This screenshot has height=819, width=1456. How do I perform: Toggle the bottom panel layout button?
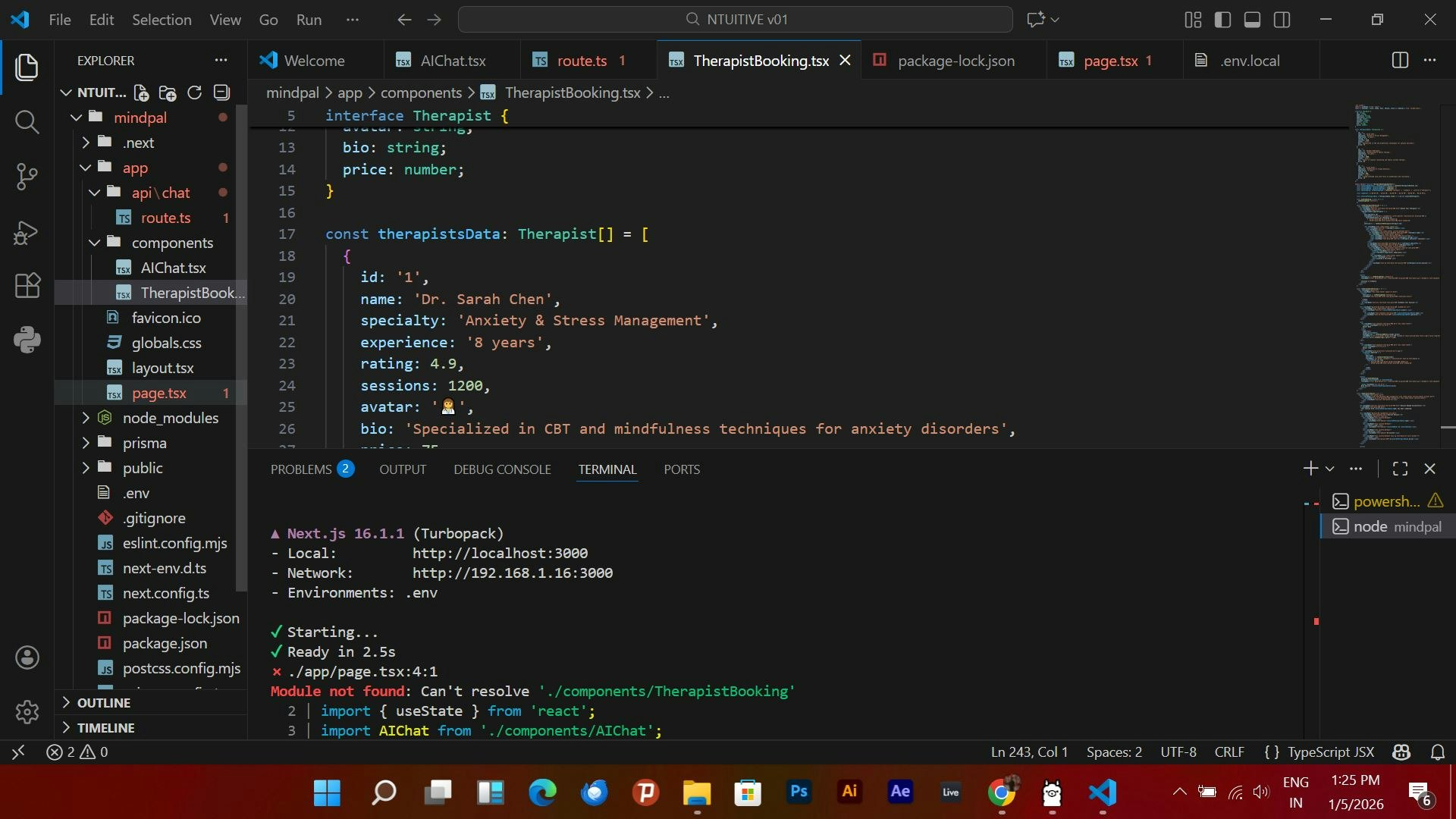click(1252, 20)
